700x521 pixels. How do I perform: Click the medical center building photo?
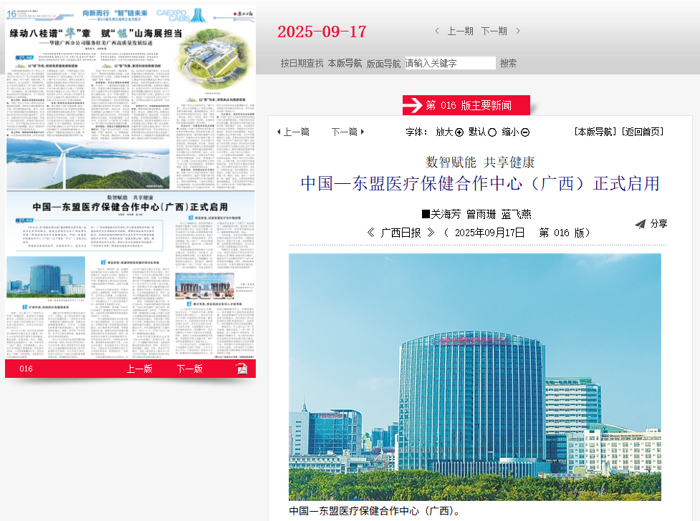click(475, 376)
